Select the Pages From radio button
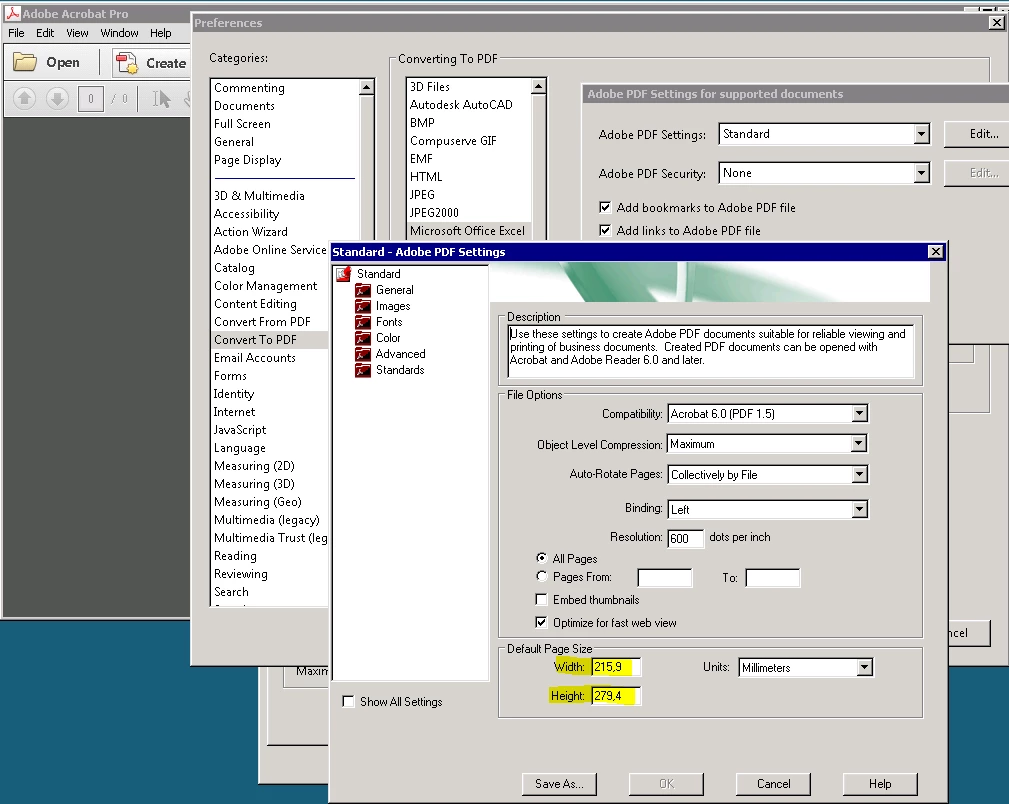The height and width of the screenshot is (804, 1009). 542,576
